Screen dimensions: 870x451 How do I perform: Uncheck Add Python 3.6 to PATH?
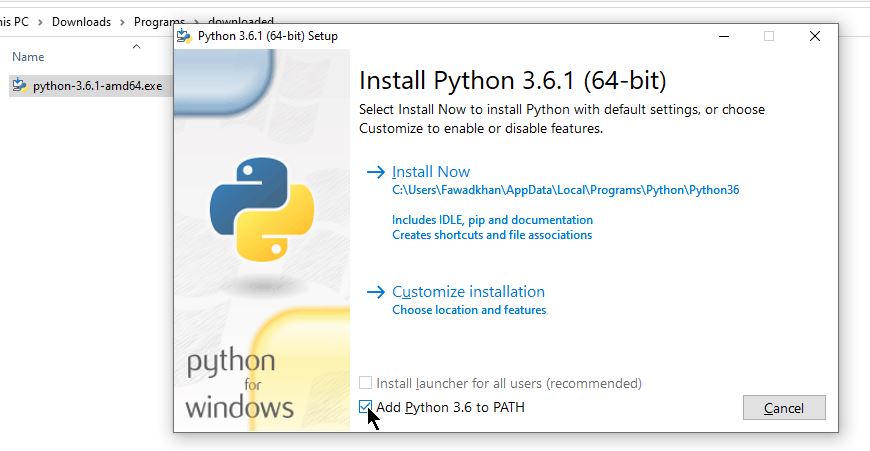click(365, 407)
